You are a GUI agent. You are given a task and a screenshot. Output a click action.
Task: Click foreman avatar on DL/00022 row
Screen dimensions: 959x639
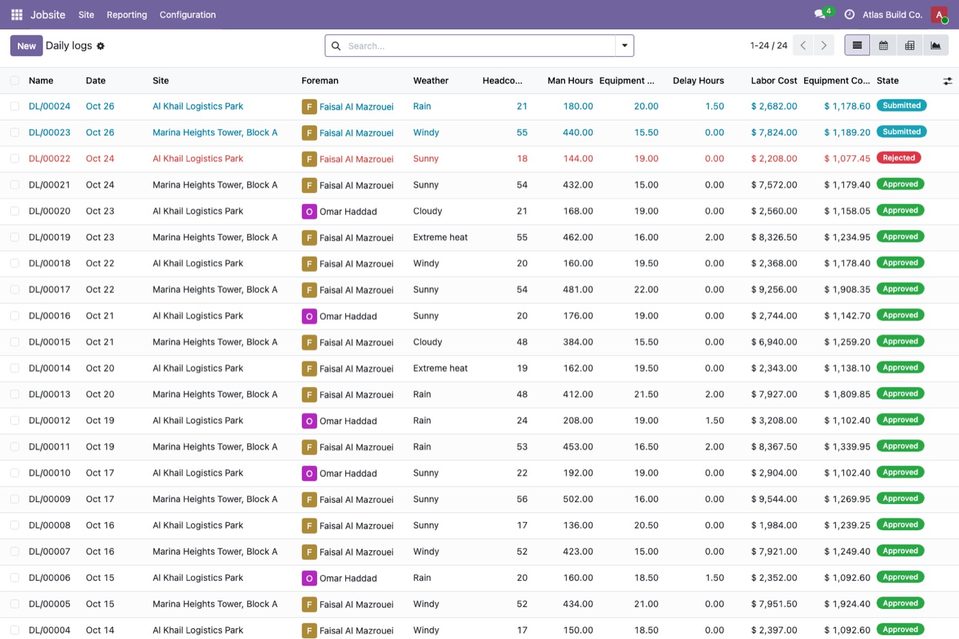[309, 159]
